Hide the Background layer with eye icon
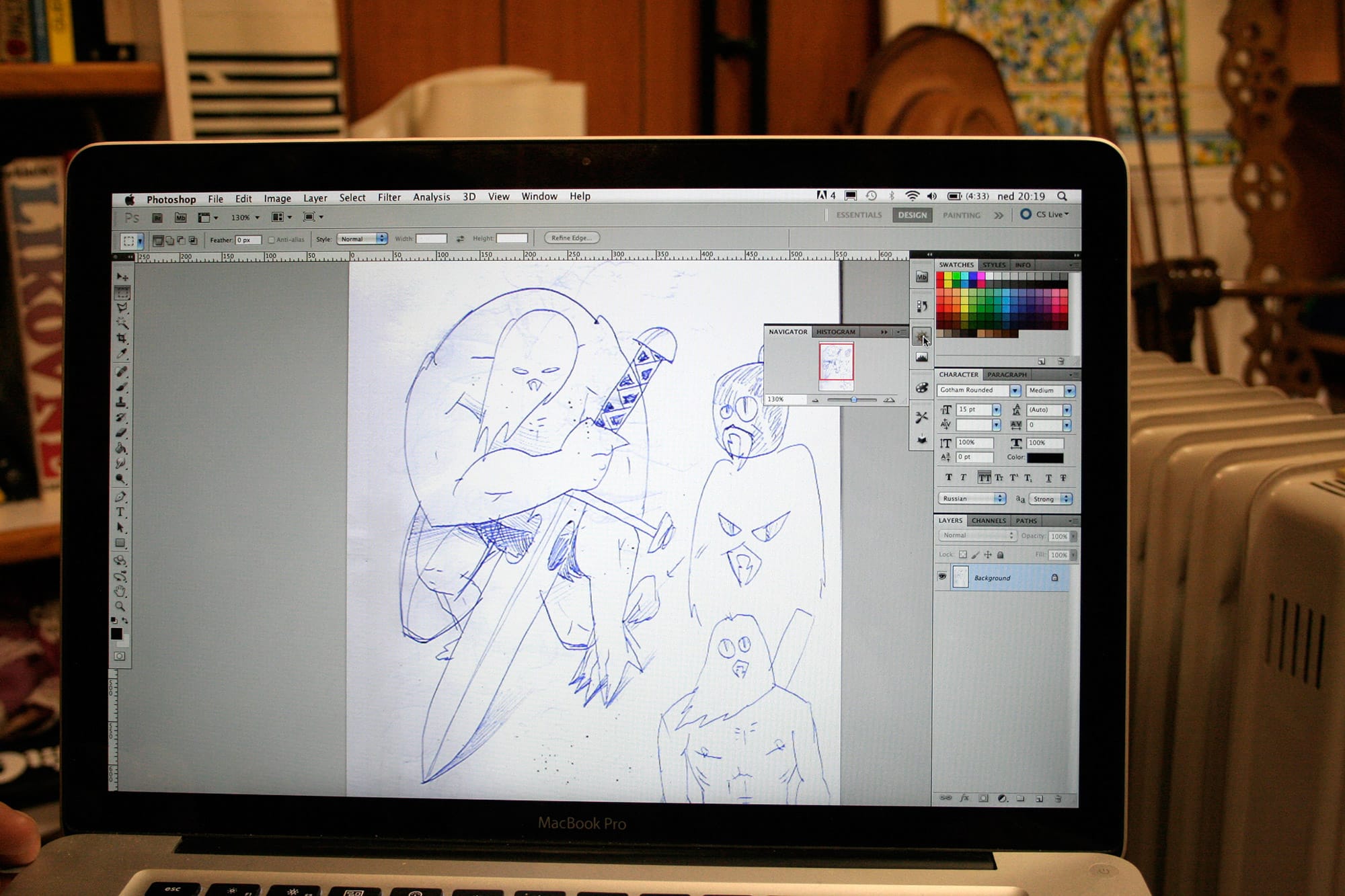1345x896 pixels. pos(941,577)
